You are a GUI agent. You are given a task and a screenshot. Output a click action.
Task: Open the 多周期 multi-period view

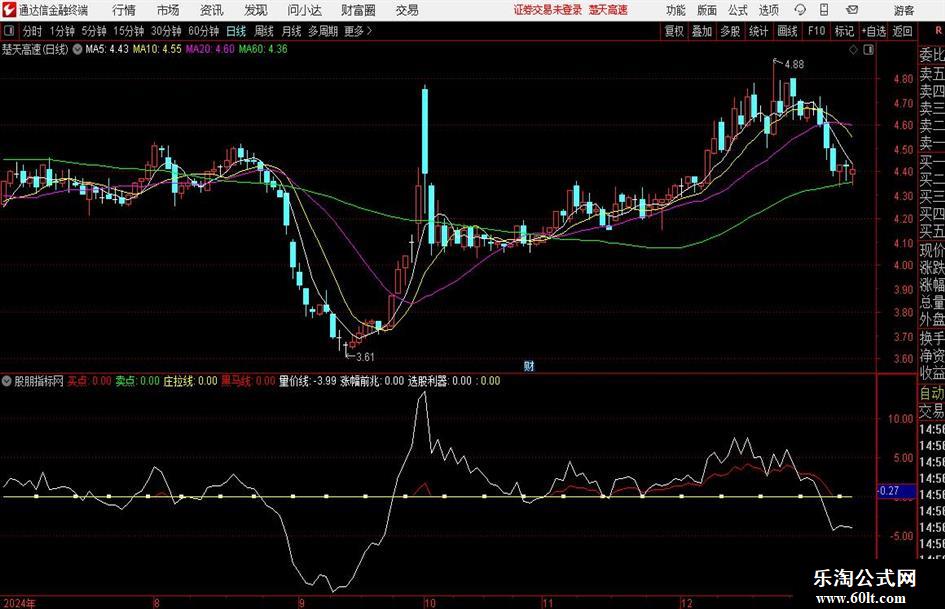pyautogui.click(x=323, y=31)
